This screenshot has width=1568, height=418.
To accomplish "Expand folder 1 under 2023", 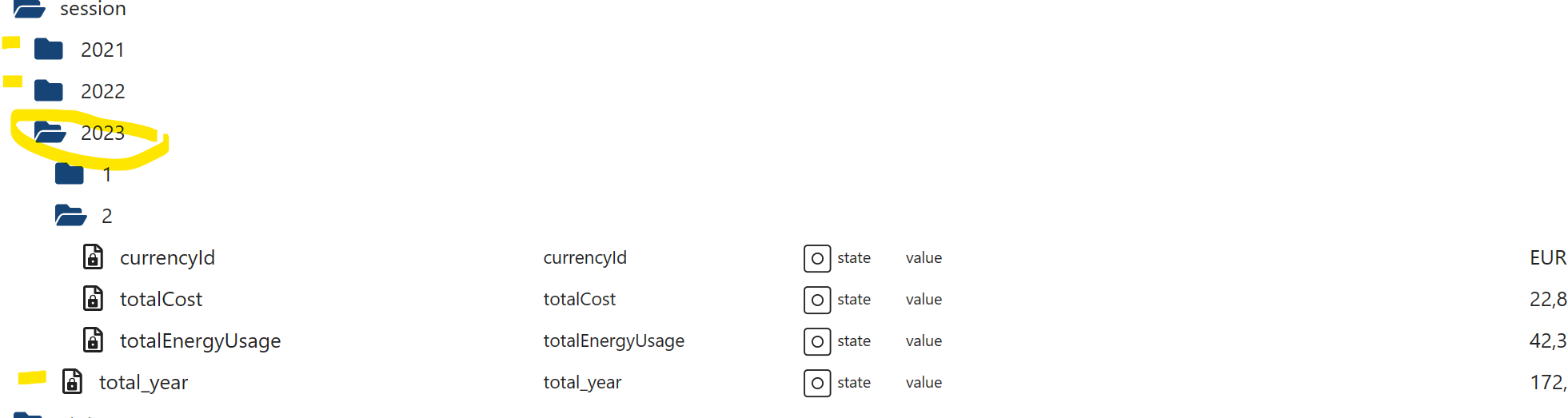I will (x=70, y=174).
